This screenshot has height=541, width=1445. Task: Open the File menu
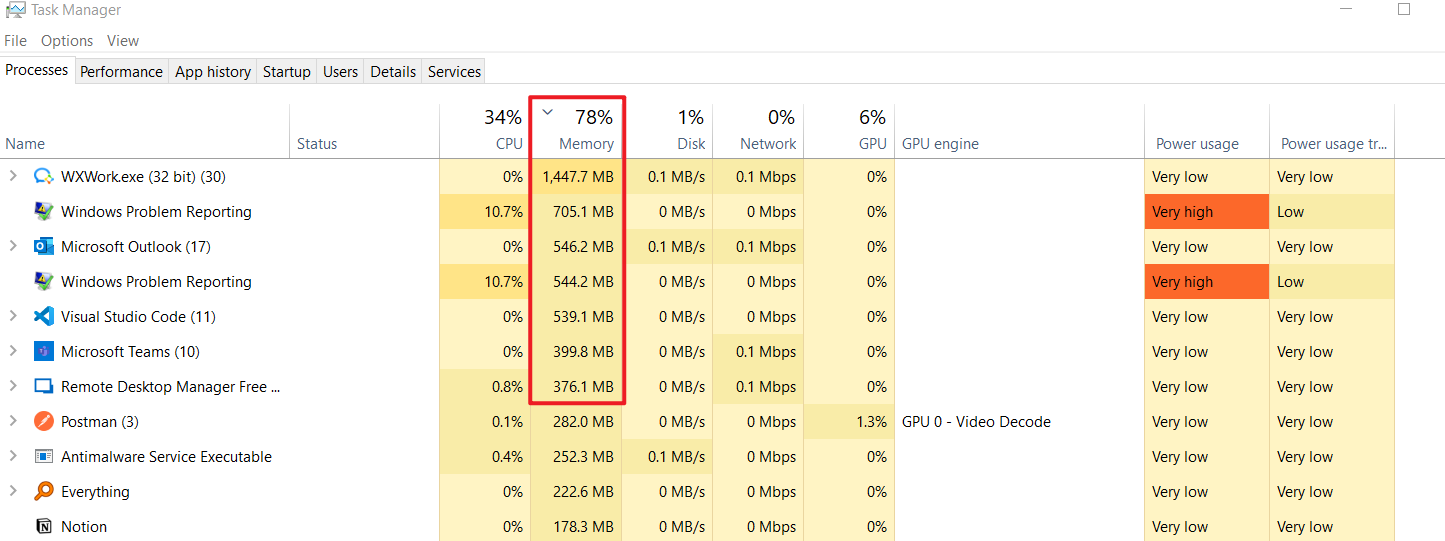(15, 41)
